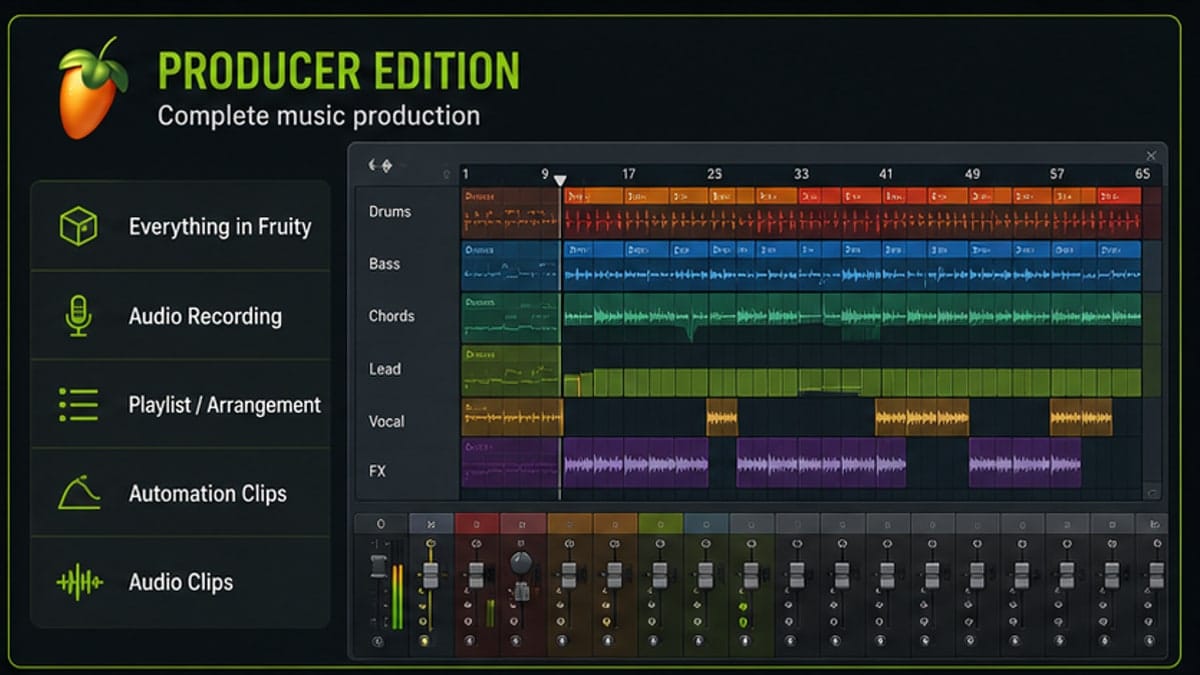
Task: Jump to bar 25 on the timeline ruler
Action: pos(714,174)
